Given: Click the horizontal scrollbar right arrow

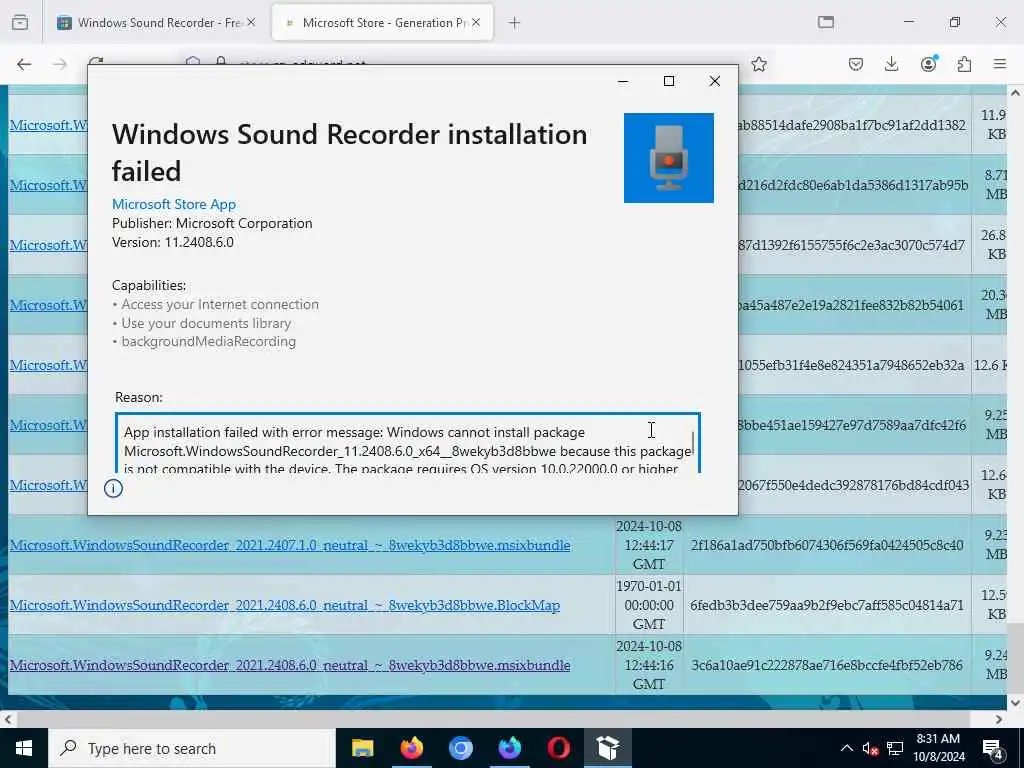Looking at the screenshot, I should [x=999, y=720].
